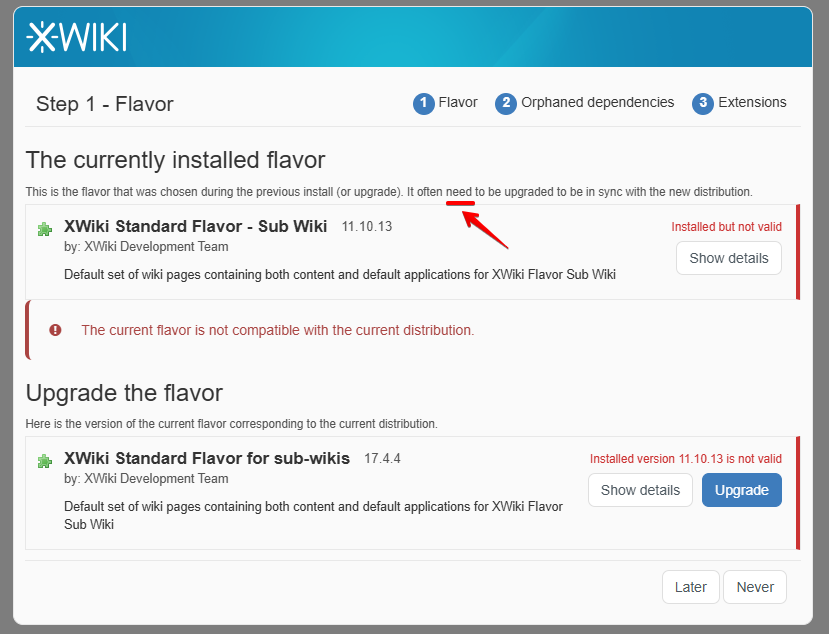Select step 2 number circle
Image resolution: width=829 pixels, height=634 pixels.
[x=506, y=103]
